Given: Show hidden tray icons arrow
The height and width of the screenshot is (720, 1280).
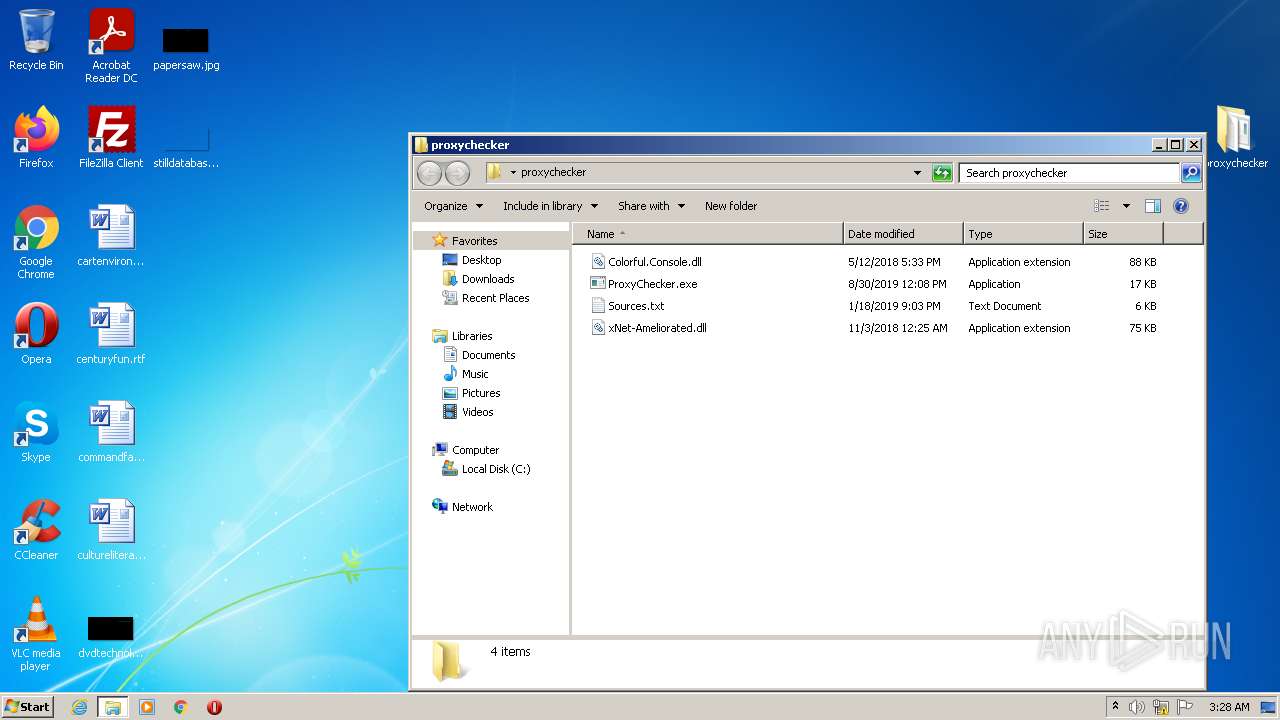Looking at the screenshot, I should [x=1115, y=707].
